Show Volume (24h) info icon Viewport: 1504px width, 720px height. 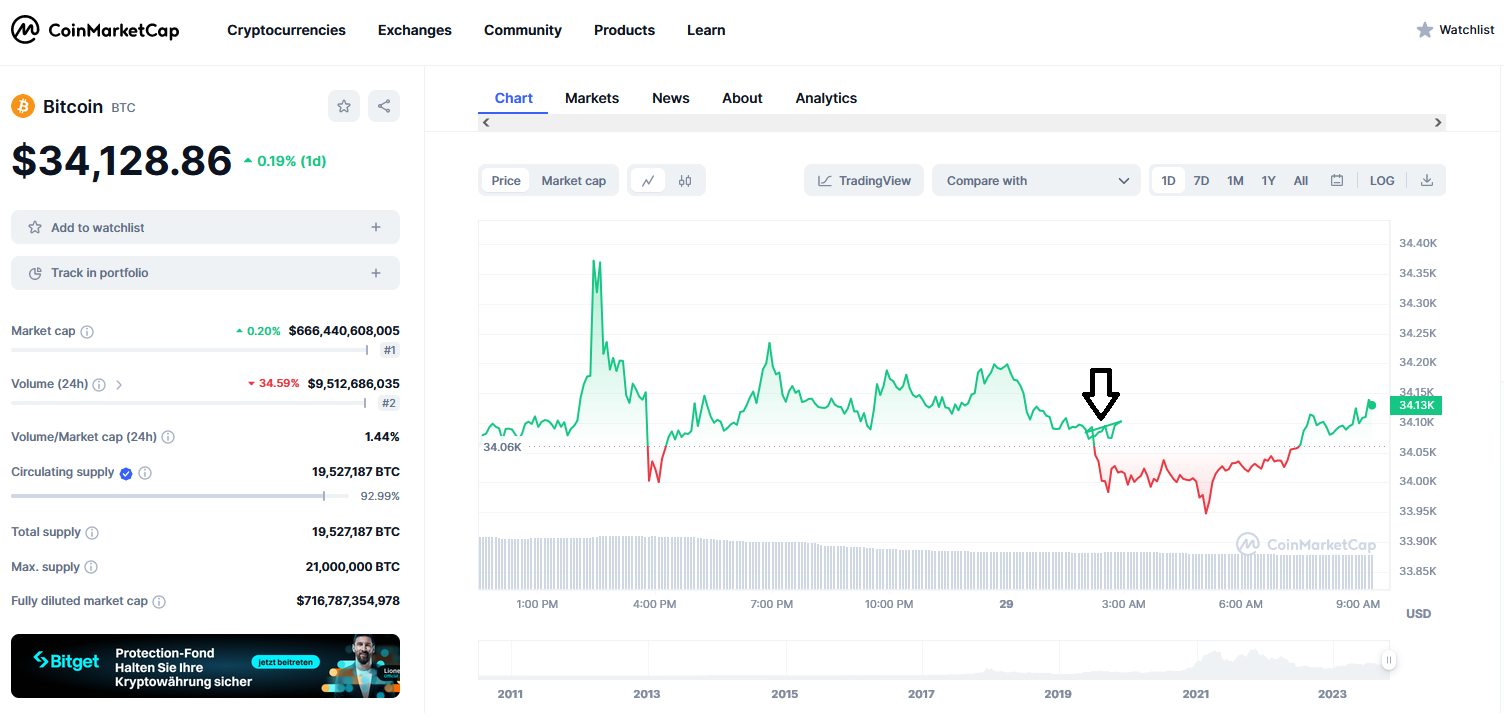(99, 384)
